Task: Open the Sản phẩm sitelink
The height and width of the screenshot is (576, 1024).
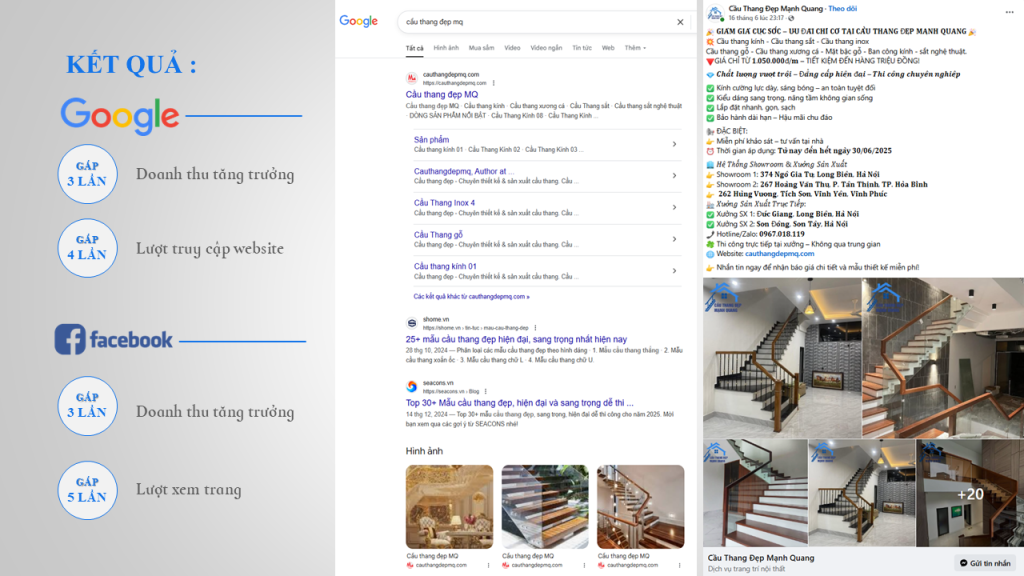Action: [x=432, y=140]
